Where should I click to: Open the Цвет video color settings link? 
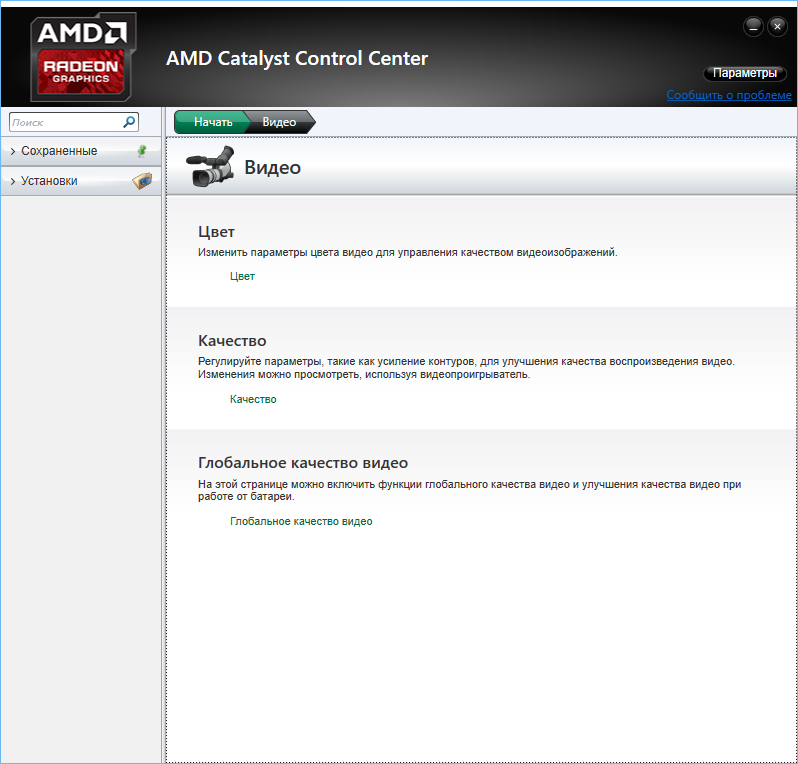point(242,276)
